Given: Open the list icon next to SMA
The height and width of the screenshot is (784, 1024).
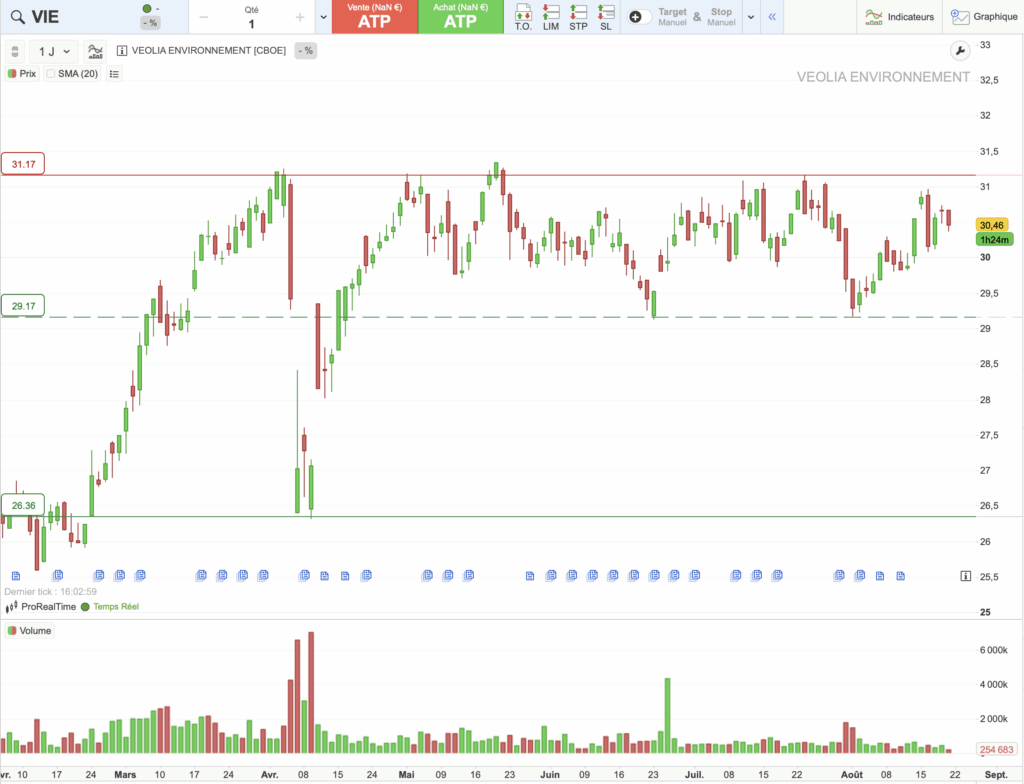Looking at the screenshot, I should point(114,73).
